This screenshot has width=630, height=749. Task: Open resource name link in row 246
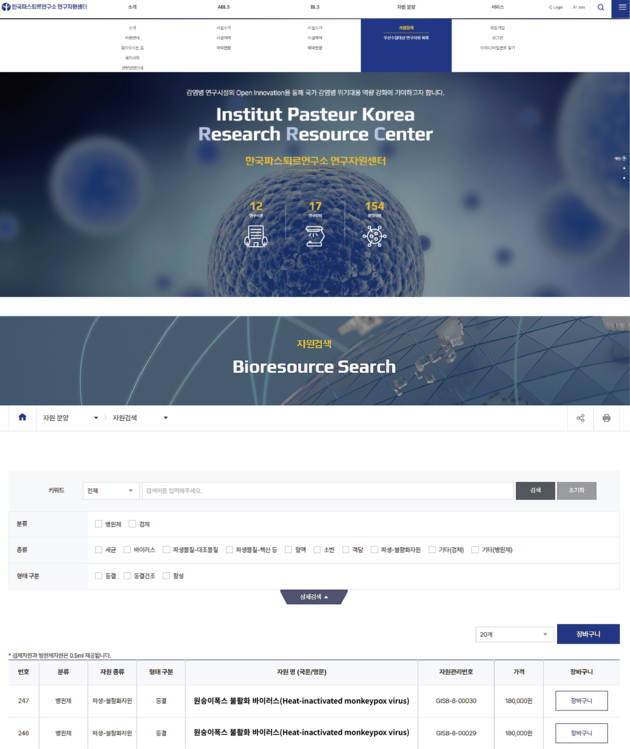tap(301, 732)
